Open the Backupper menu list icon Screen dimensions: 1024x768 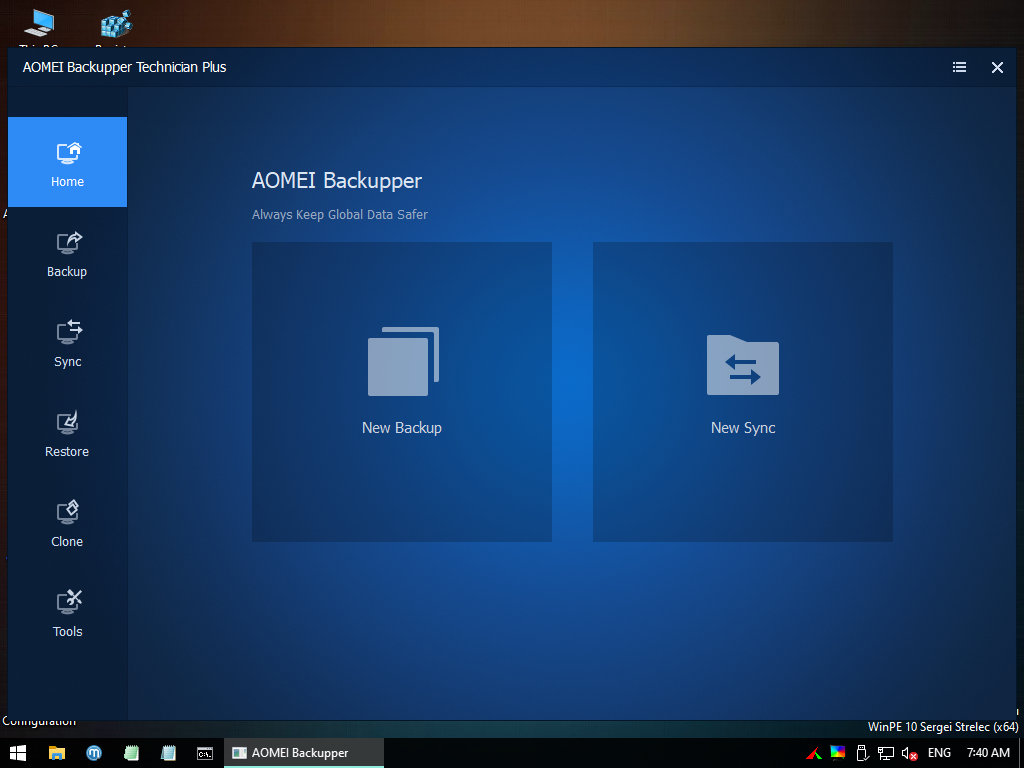(959, 67)
